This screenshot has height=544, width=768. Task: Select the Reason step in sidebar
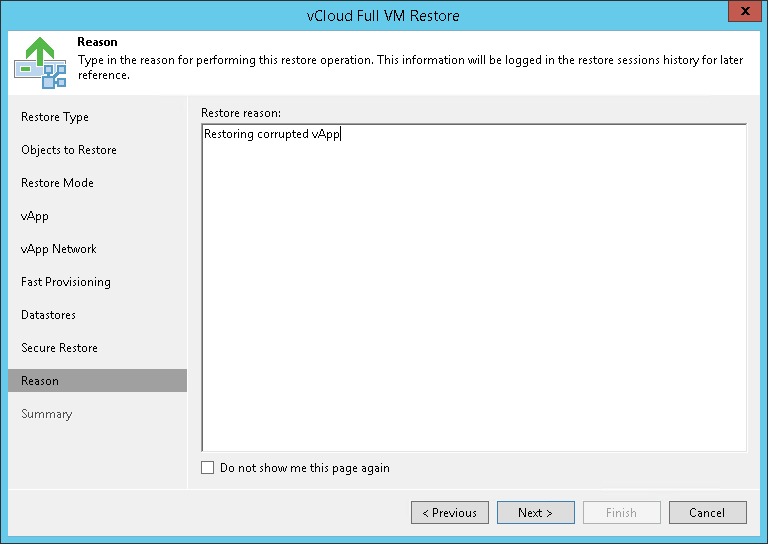coord(40,381)
